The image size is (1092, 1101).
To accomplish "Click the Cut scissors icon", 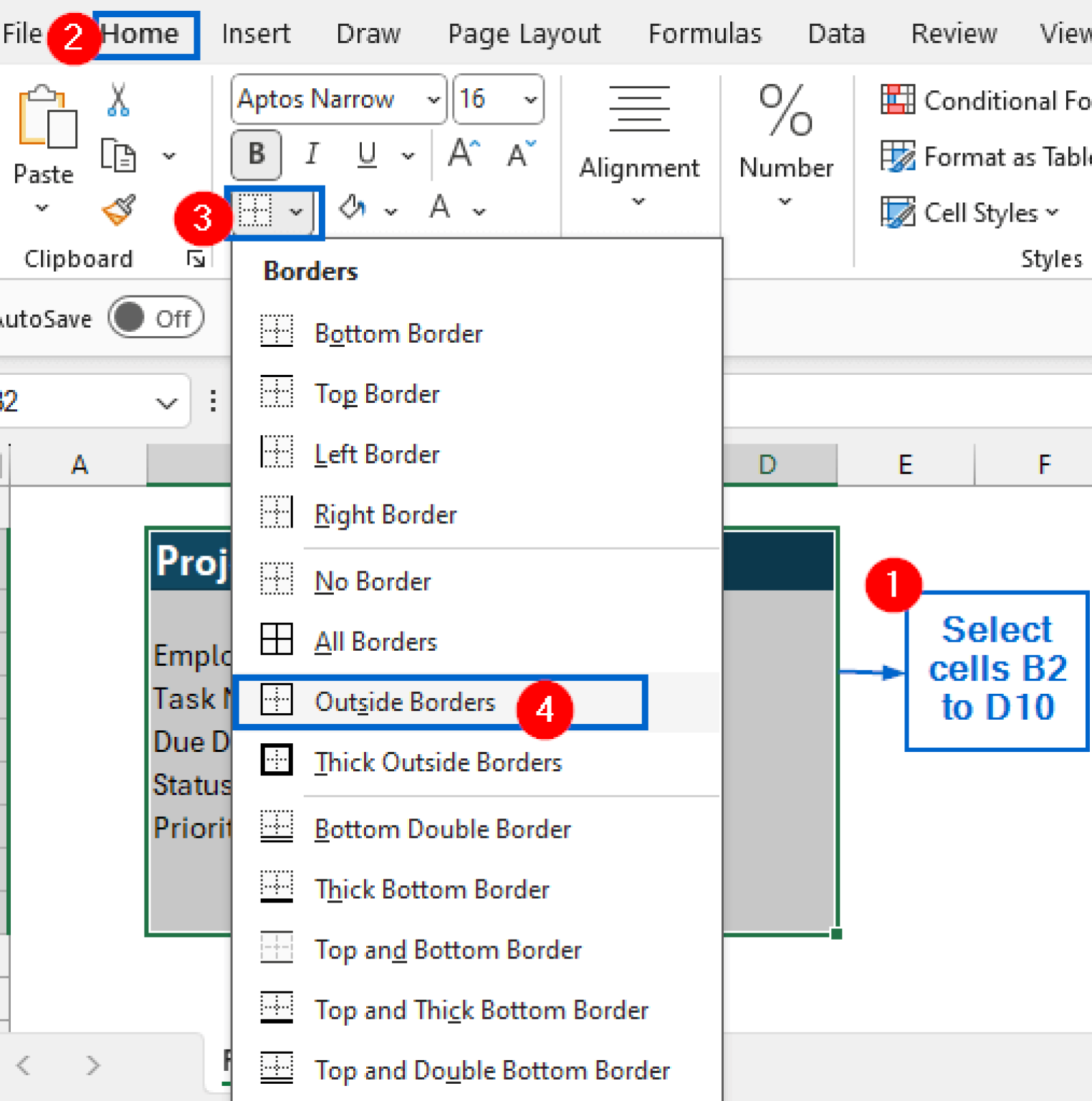I will [117, 99].
